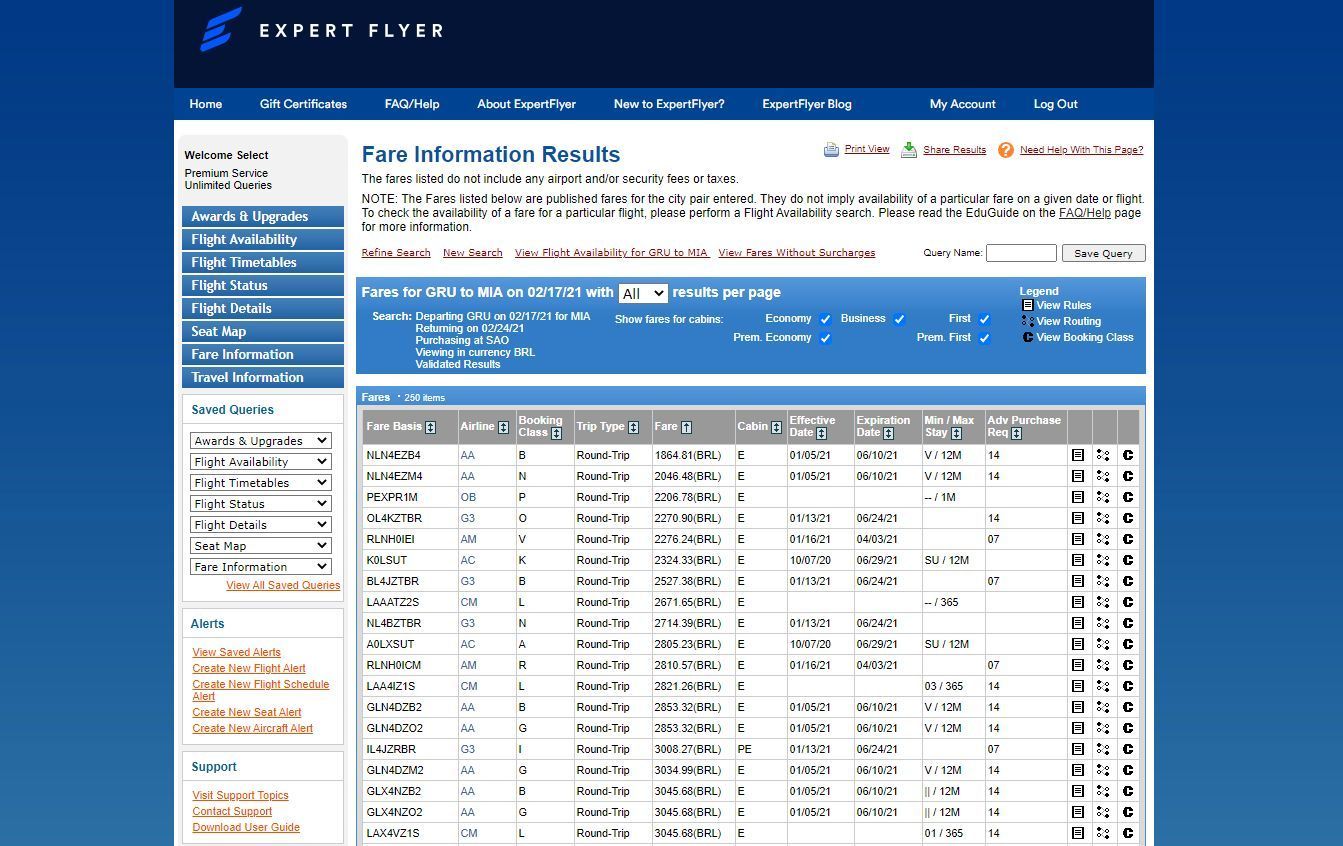
Task: View booking class for the NLN4EZB4 fare
Action: (x=1128, y=455)
